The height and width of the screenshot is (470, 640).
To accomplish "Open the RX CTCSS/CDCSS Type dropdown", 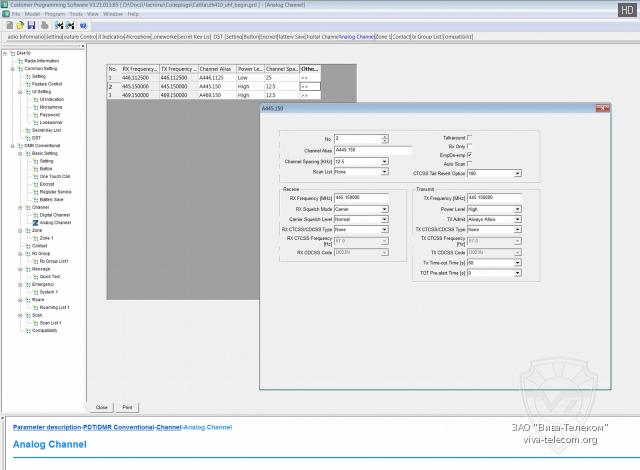I will pyautogui.click(x=384, y=229).
